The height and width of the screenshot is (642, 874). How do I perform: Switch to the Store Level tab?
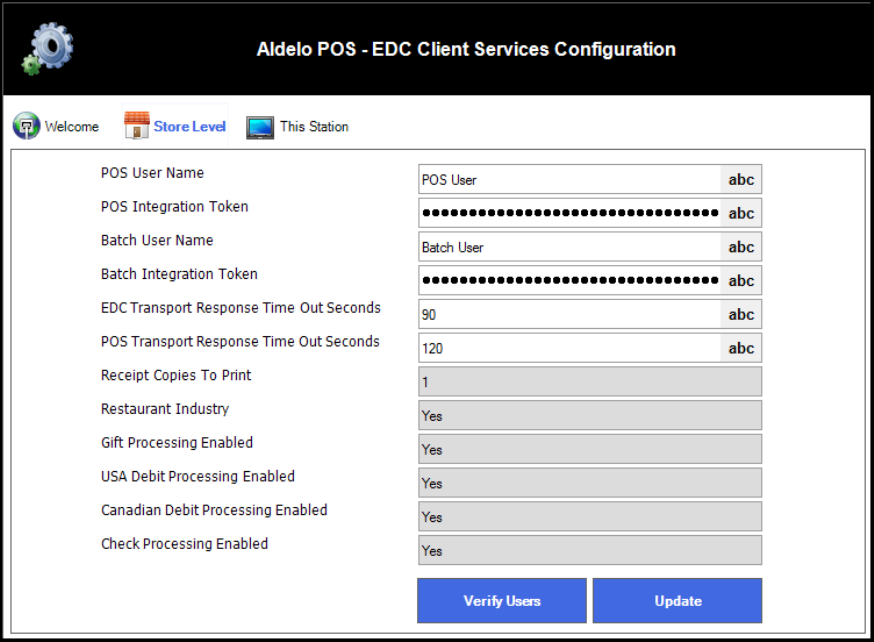point(176,126)
